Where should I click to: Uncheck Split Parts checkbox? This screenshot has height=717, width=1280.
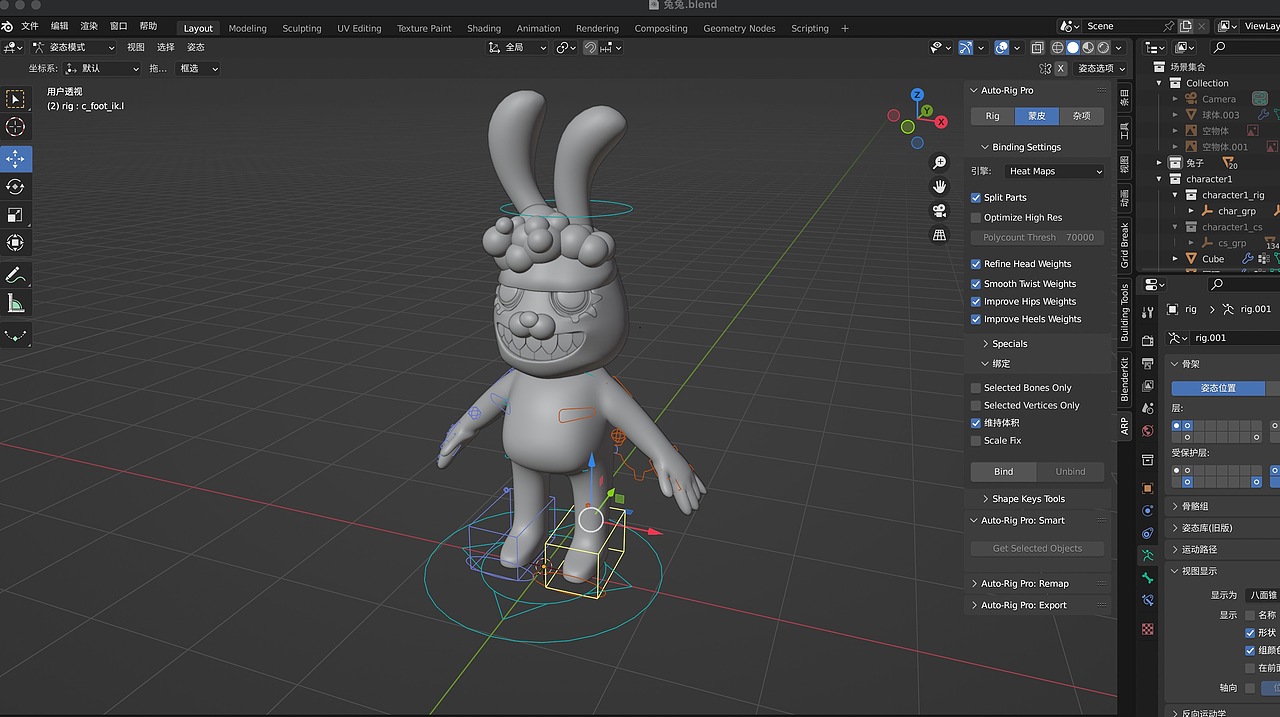coord(976,198)
